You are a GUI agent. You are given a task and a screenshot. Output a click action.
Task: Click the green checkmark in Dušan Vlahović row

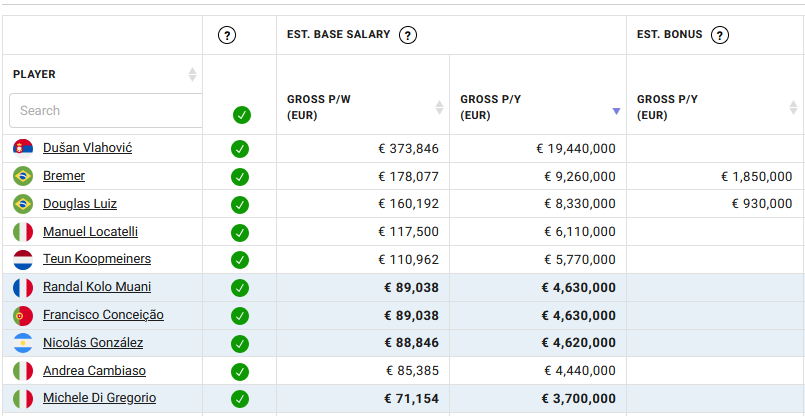point(240,149)
